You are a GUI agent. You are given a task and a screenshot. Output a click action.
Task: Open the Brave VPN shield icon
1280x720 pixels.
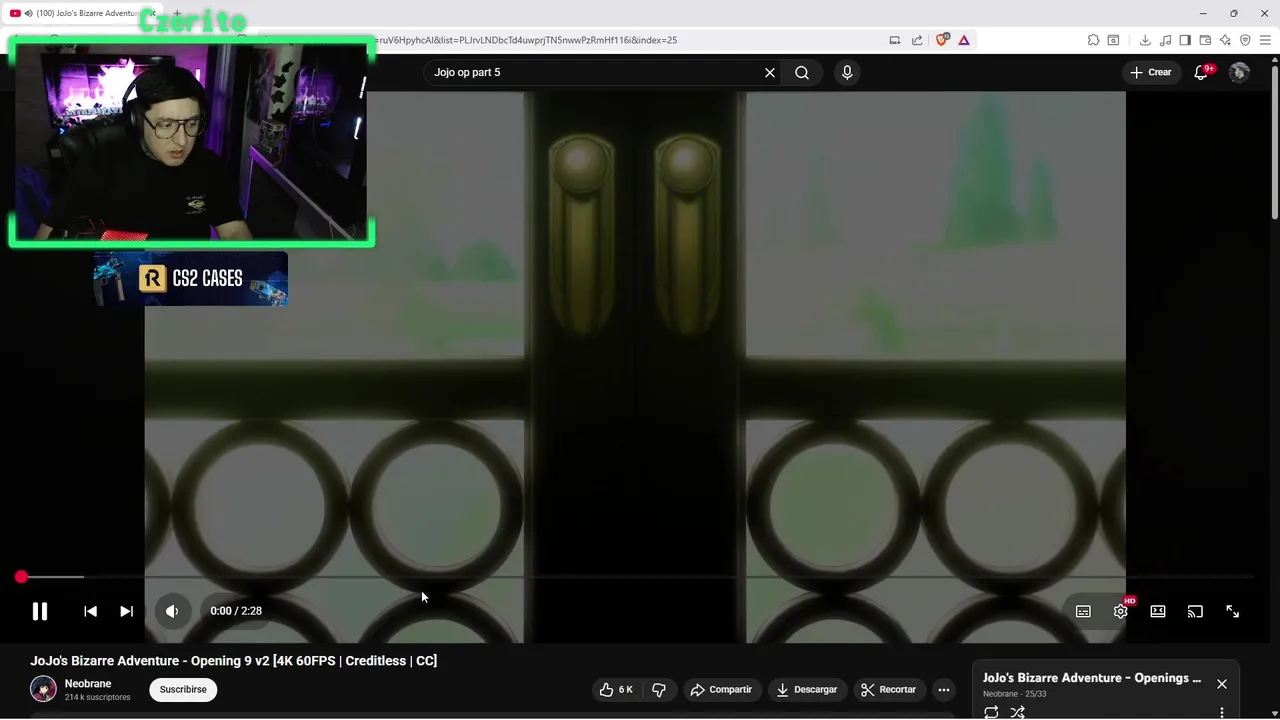point(1245,40)
